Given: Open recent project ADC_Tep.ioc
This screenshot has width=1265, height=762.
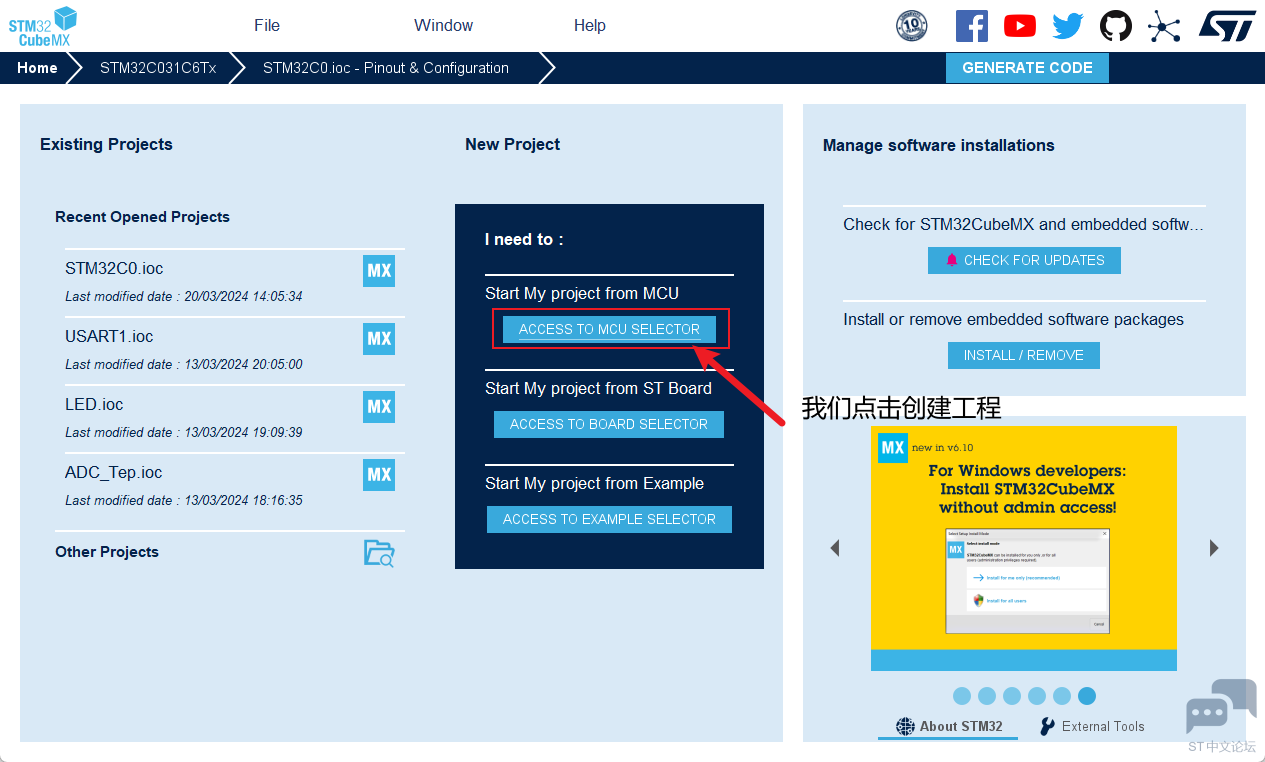Looking at the screenshot, I should pos(113,473).
